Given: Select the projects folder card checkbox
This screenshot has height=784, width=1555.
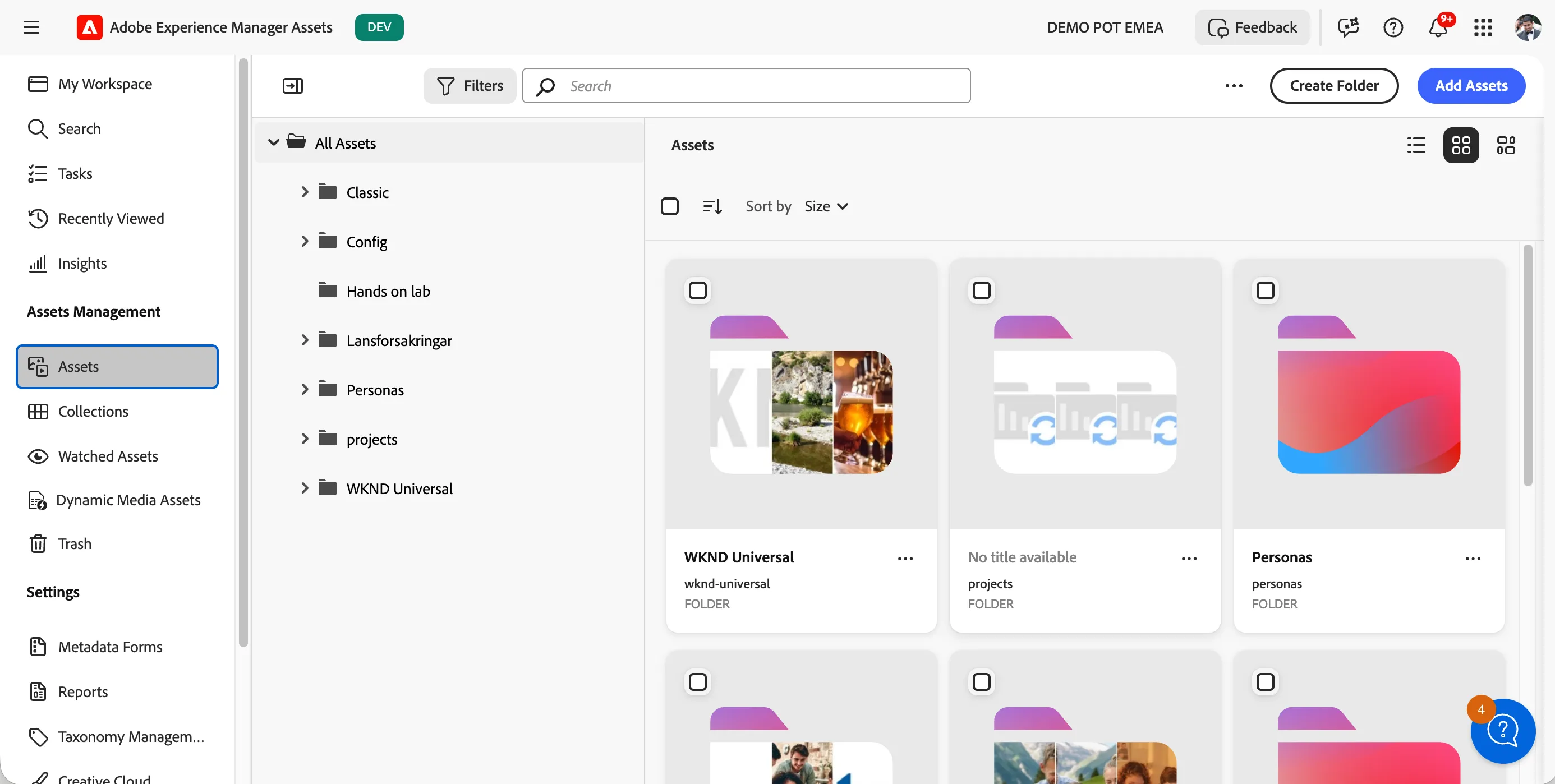Looking at the screenshot, I should 982,290.
